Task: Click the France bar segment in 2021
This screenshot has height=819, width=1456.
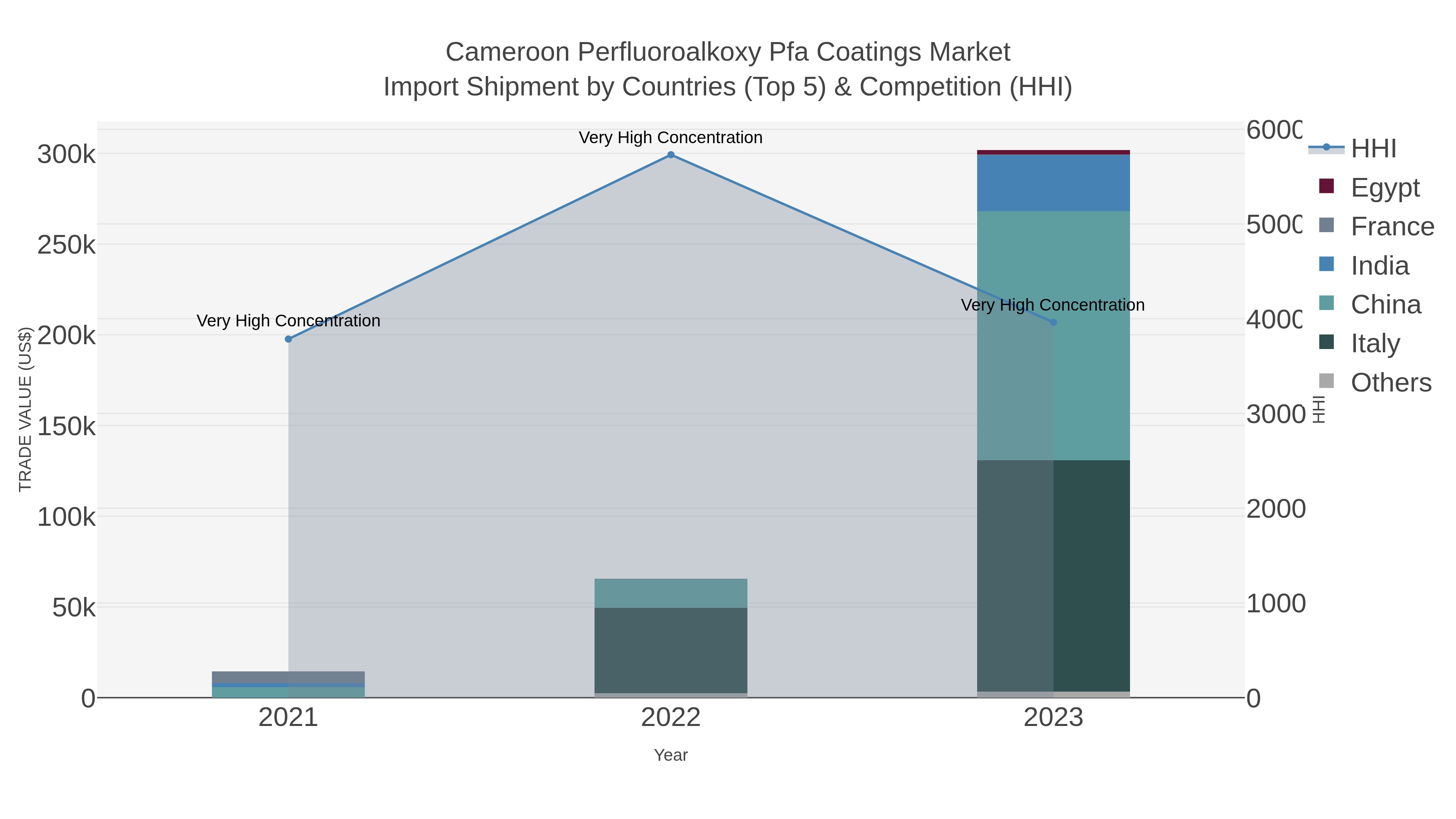Action: tap(288, 677)
